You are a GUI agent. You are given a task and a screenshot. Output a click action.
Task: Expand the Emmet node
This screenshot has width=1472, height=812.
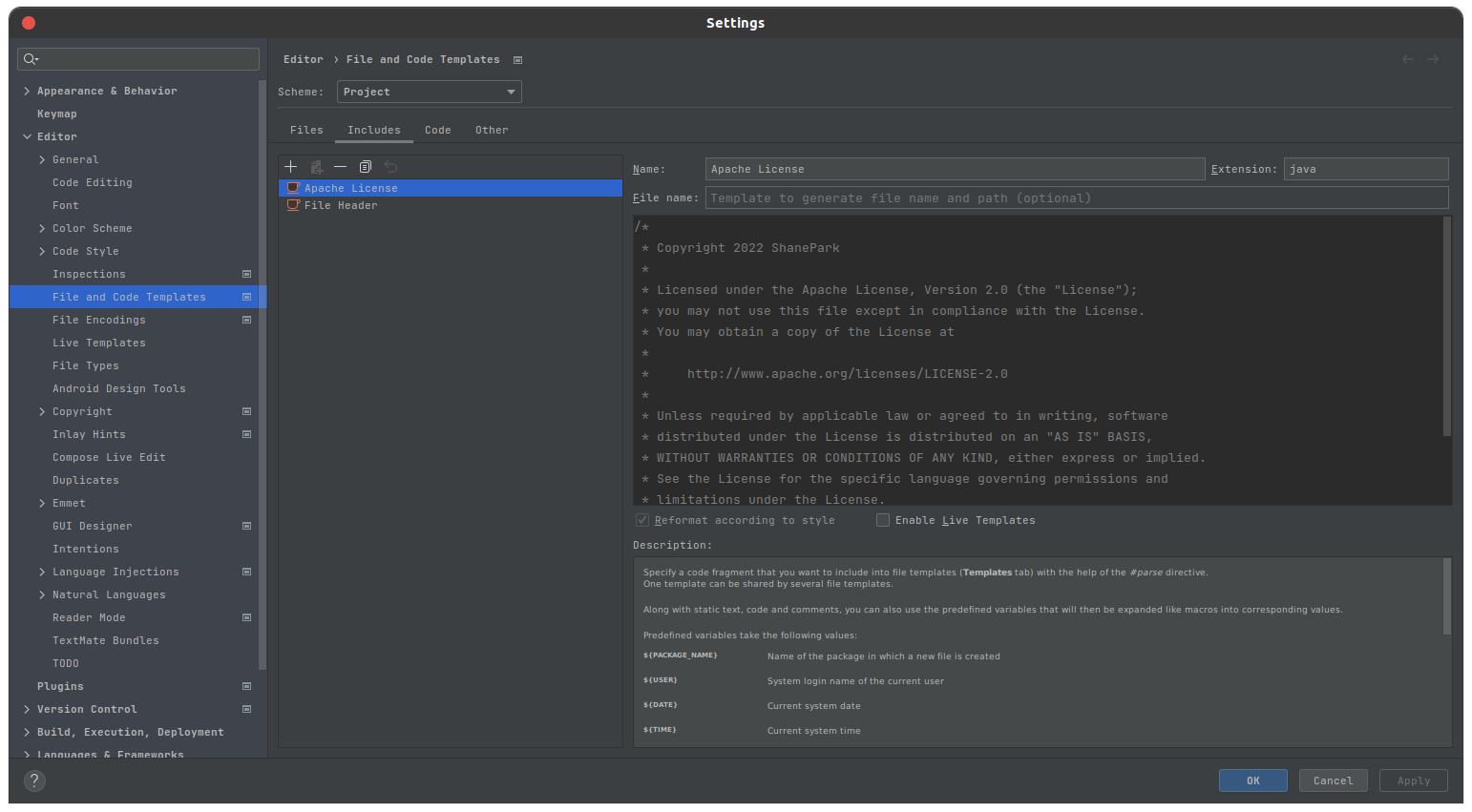(42, 503)
